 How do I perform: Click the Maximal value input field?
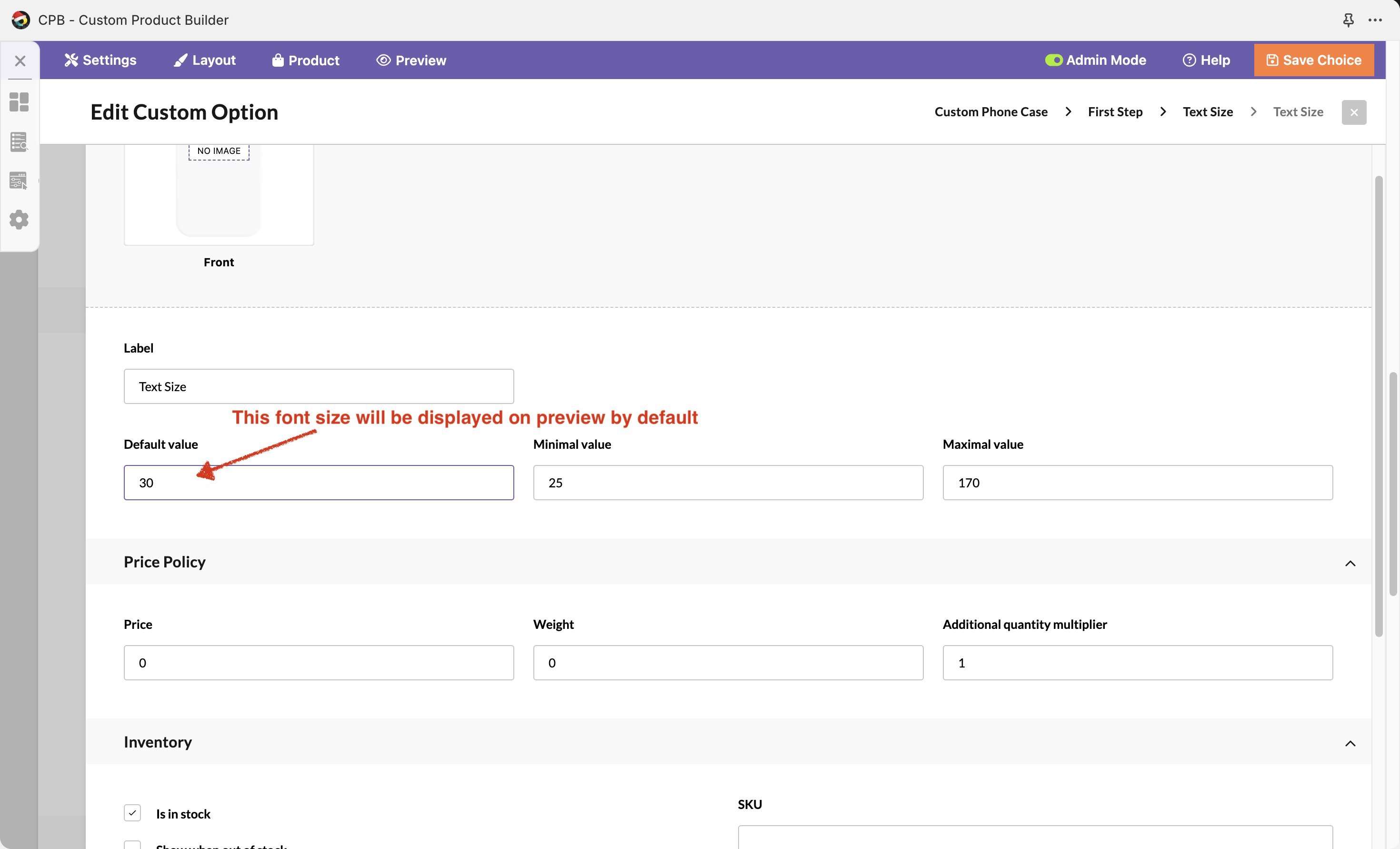[x=1138, y=483]
